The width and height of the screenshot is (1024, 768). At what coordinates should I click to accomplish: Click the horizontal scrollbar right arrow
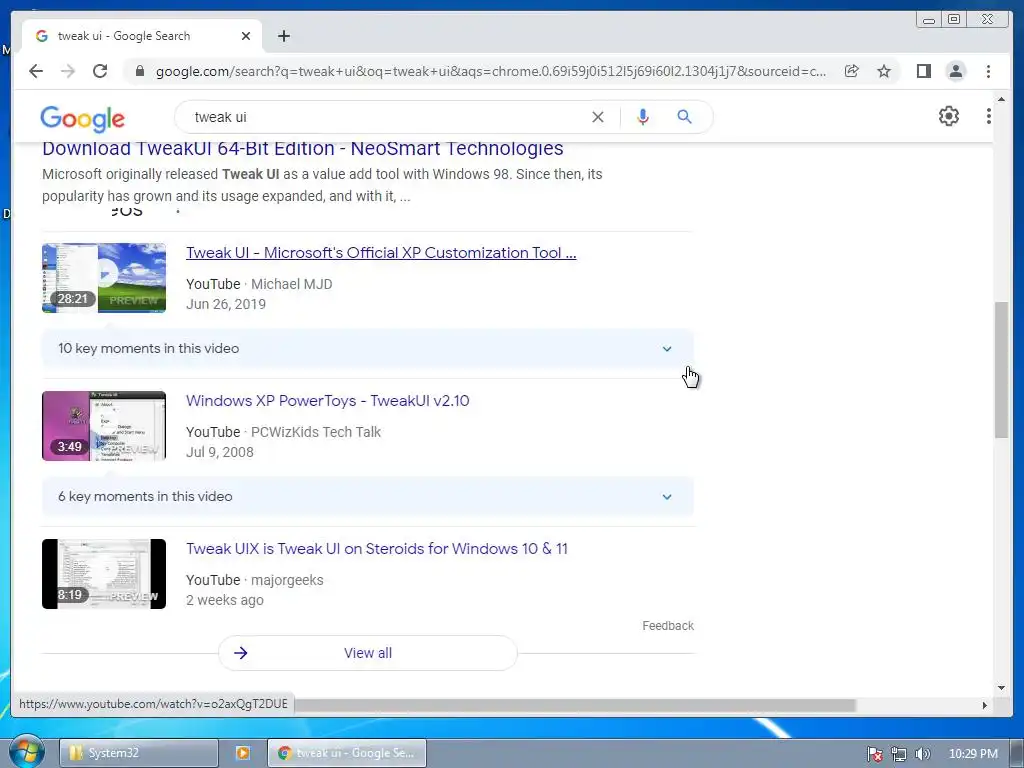985,705
